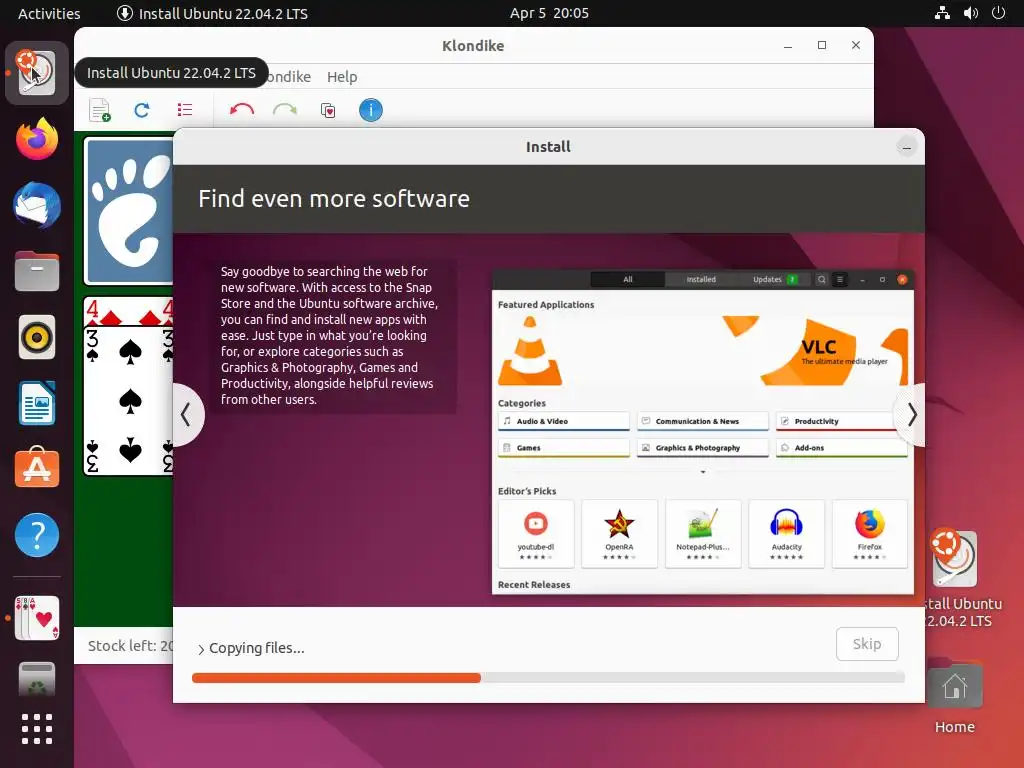Open Trash from the dock
1024x768 pixels.
37,679
